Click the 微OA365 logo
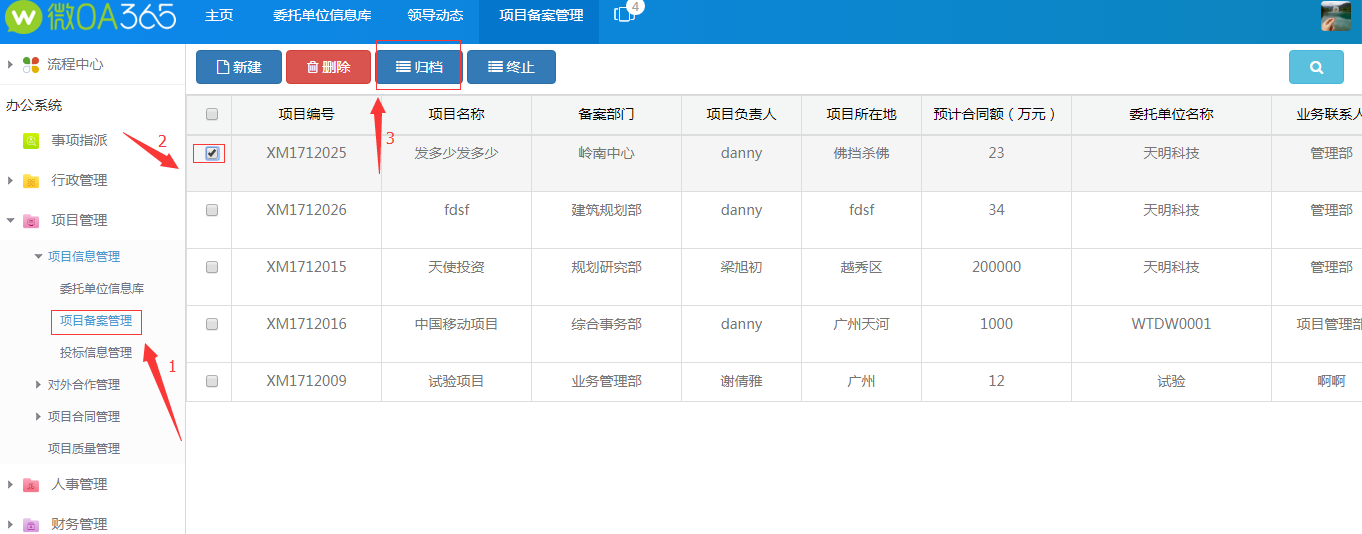The image size is (1362, 534). [91, 17]
